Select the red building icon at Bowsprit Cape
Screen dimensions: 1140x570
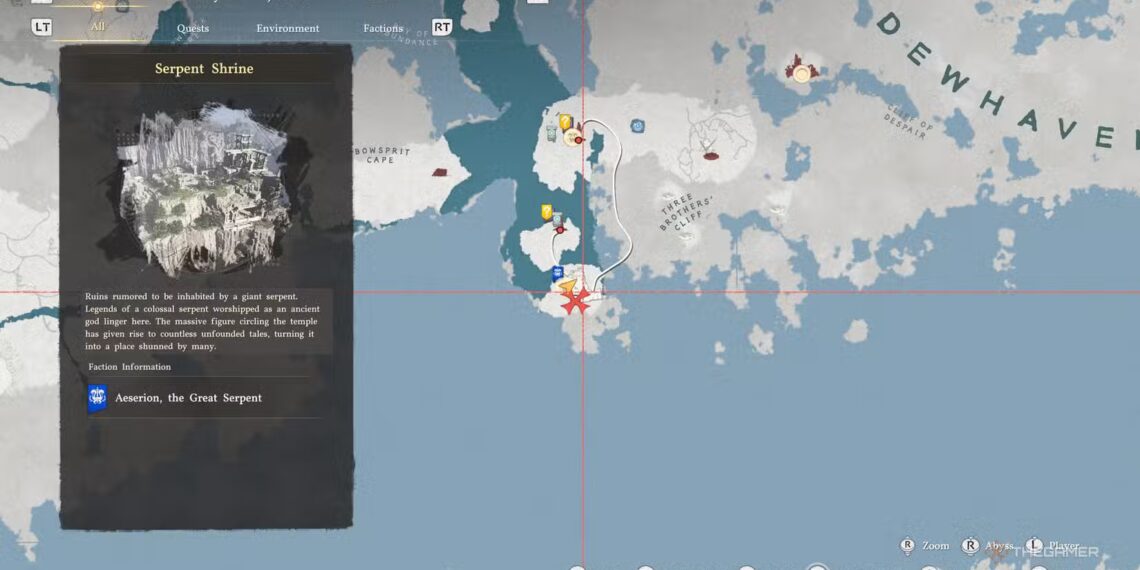pyautogui.click(x=440, y=172)
